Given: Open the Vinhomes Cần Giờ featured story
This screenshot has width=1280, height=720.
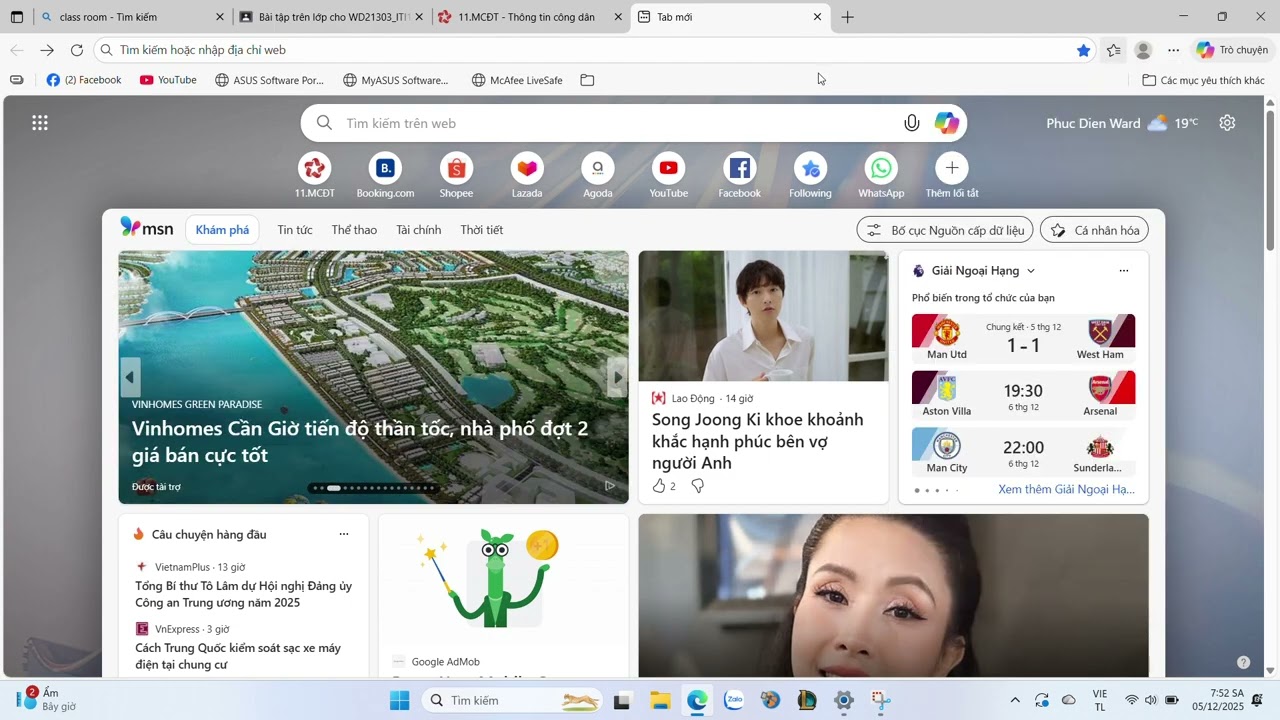Looking at the screenshot, I should tap(373, 377).
